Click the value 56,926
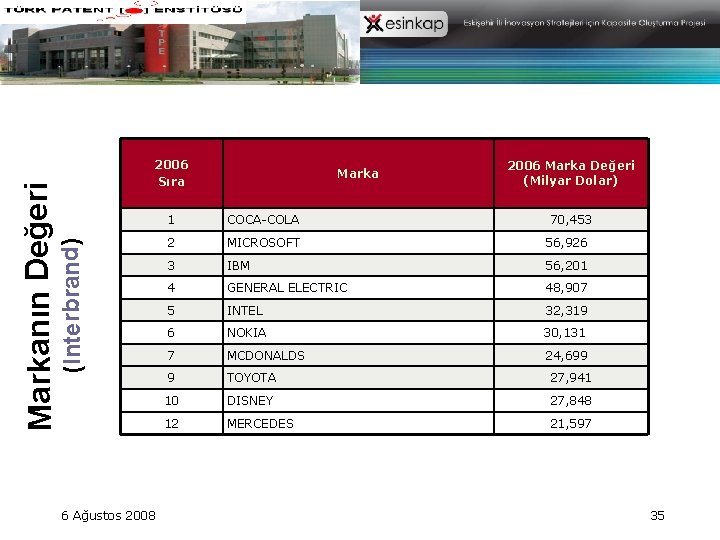The image size is (720, 540). 566,242
